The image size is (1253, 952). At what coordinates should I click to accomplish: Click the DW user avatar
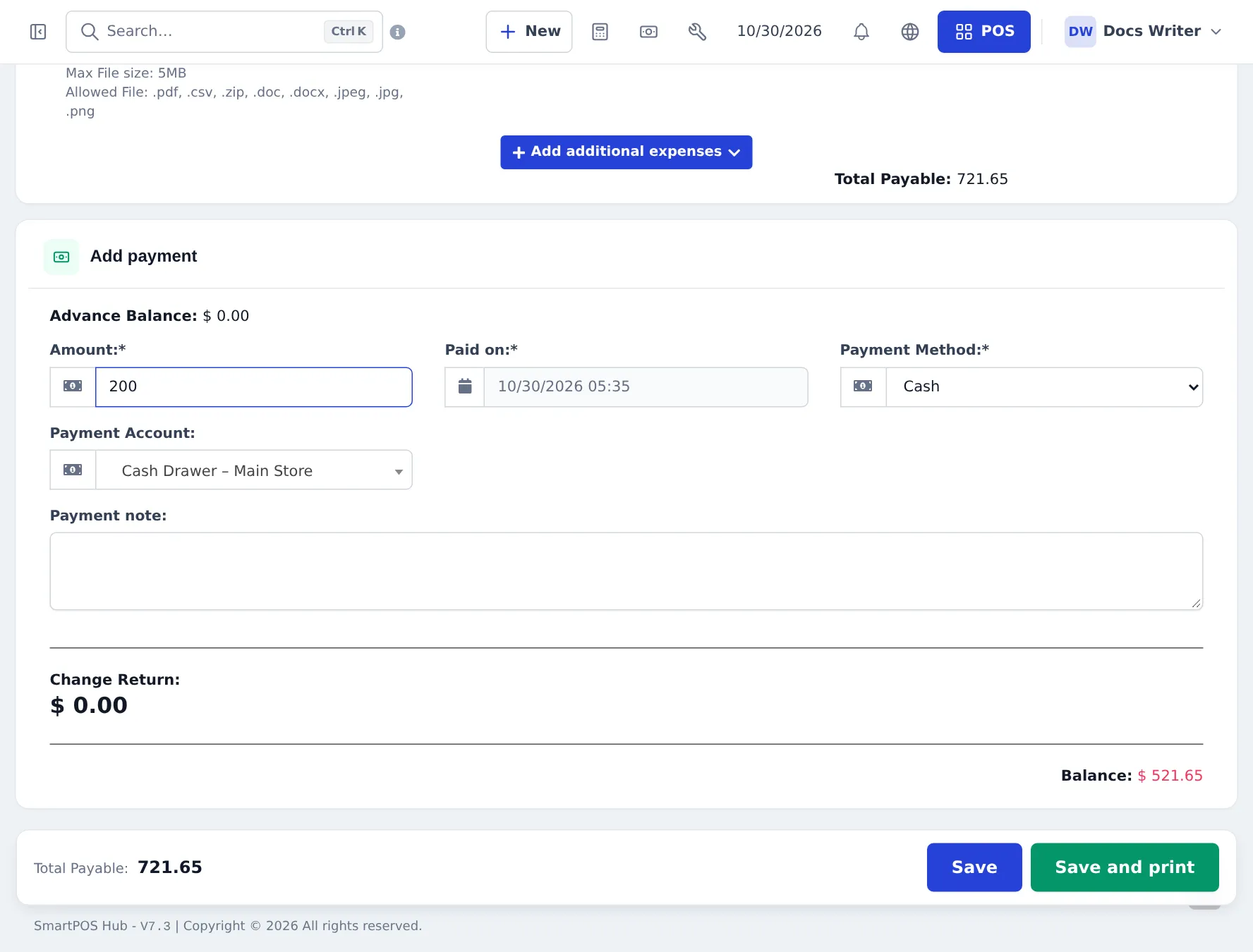coord(1080,32)
